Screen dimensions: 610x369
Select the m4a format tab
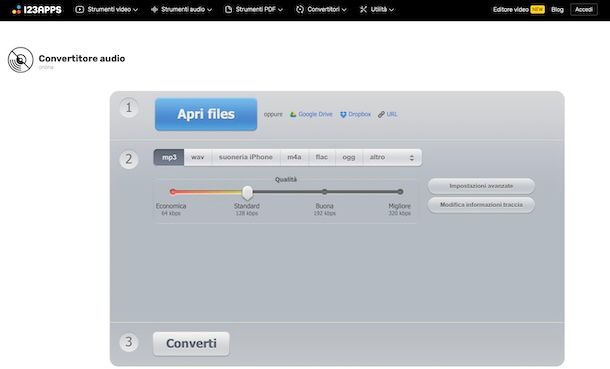(x=294, y=157)
